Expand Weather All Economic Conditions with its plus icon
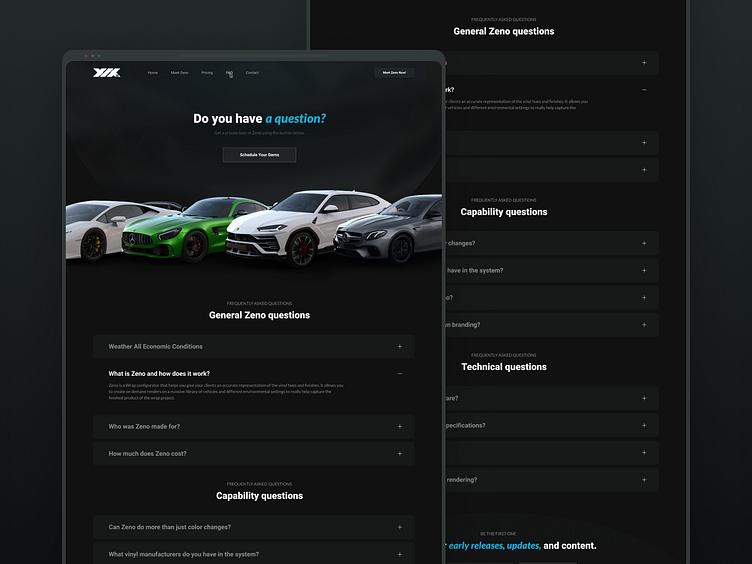752x564 pixels. [x=400, y=347]
